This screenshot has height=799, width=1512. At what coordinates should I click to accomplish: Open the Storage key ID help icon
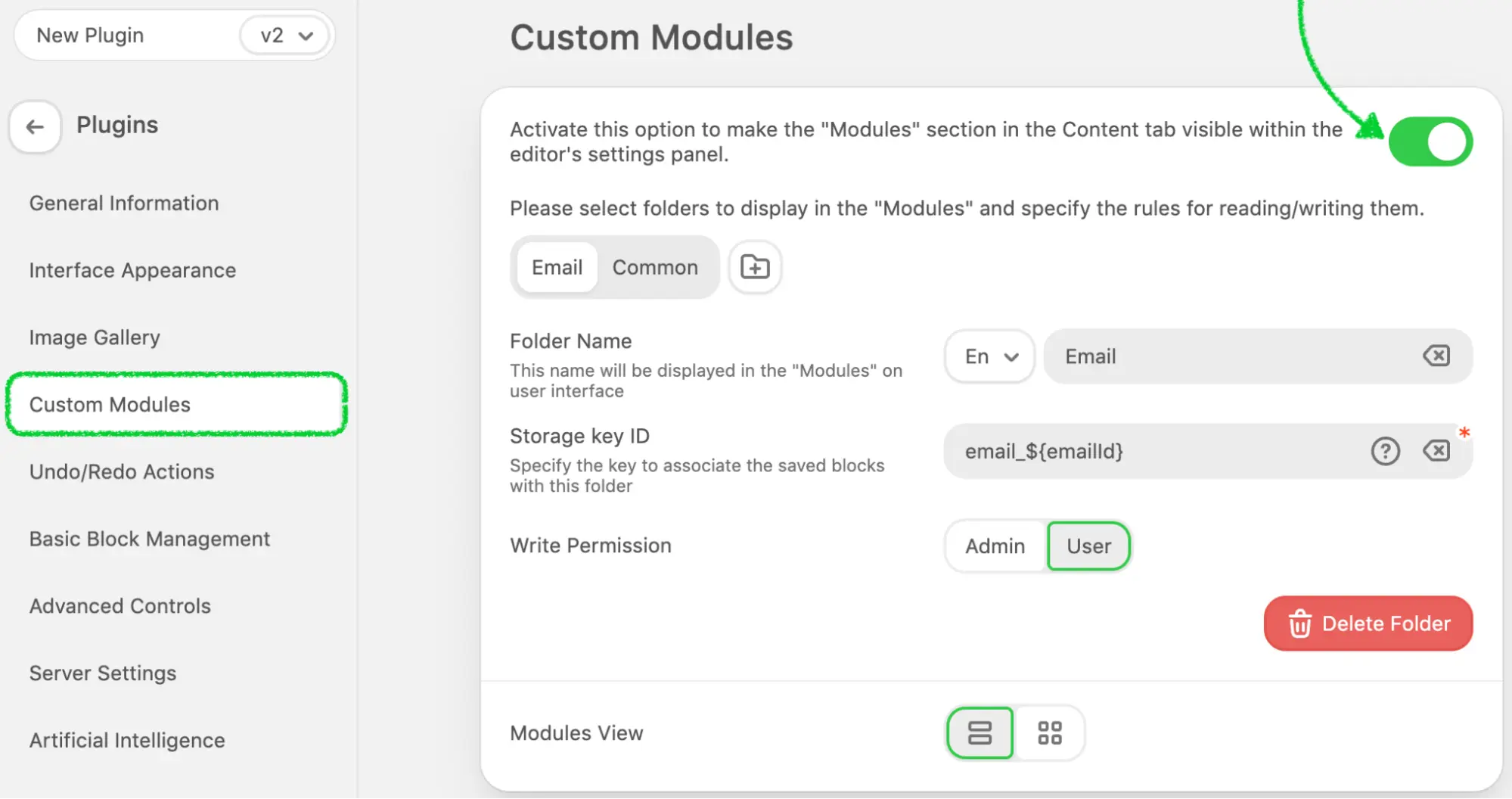pyautogui.click(x=1385, y=451)
